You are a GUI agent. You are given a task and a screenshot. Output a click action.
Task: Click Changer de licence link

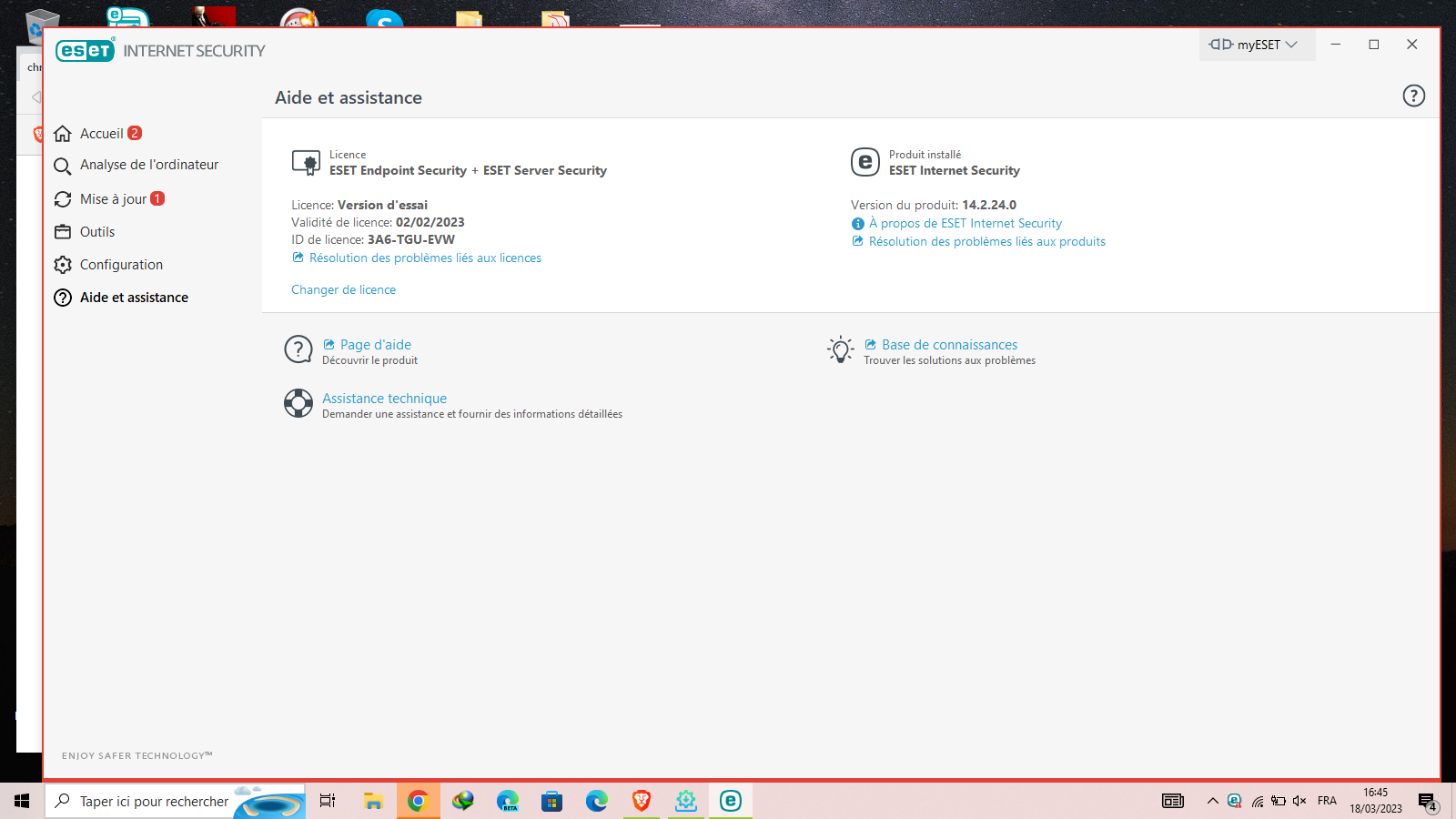tap(343, 290)
